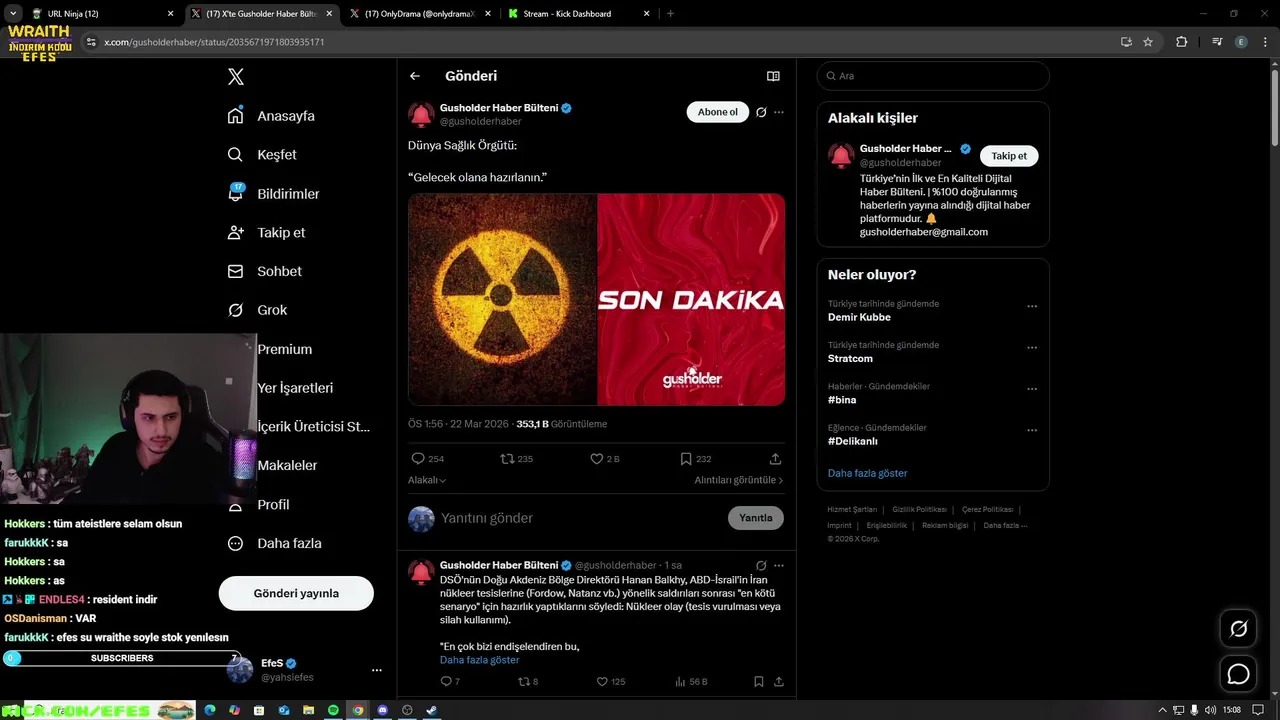Click Daha fazla göster under Neler oluyor
This screenshot has height=720, width=1280.
point(867,473)
